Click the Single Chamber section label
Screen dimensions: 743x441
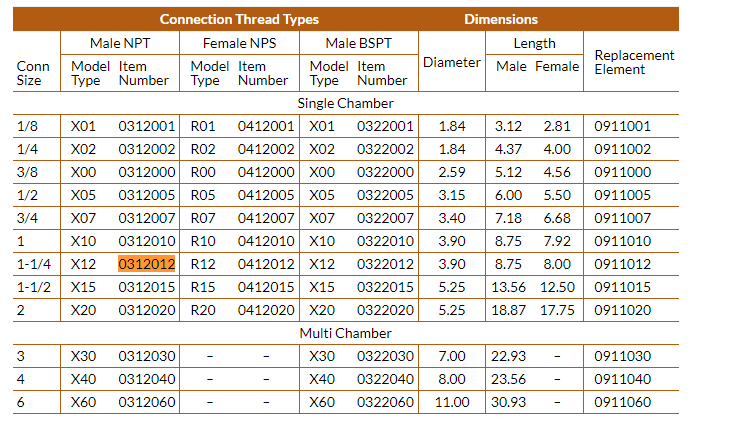[345, 103]
